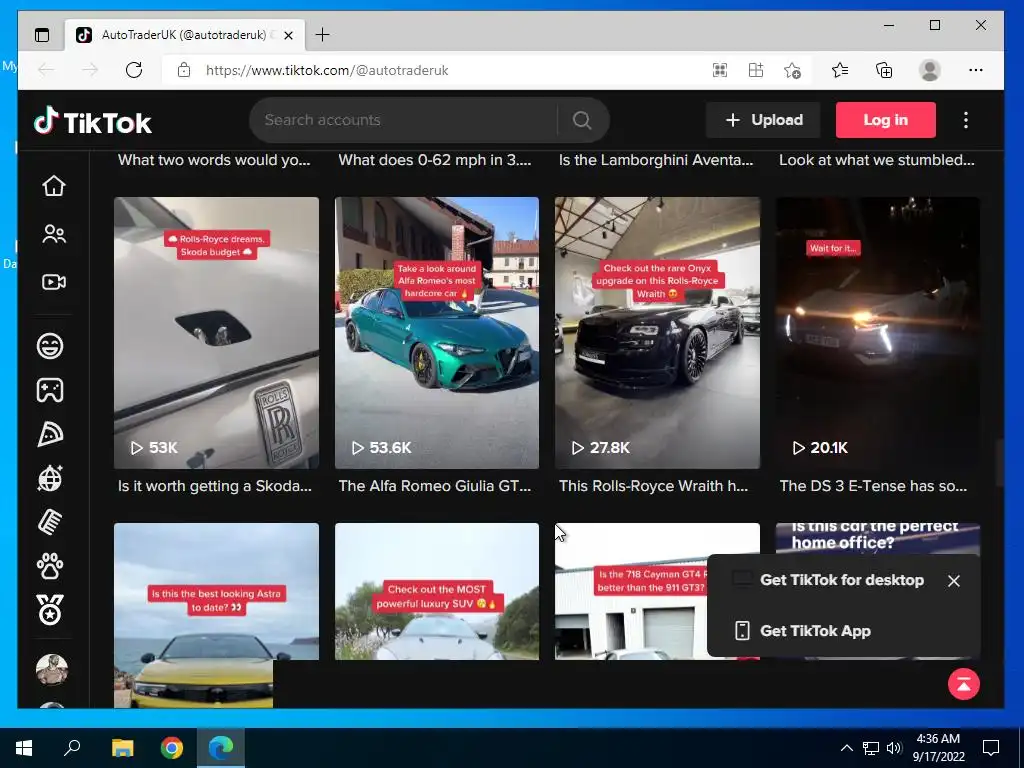Image resolution: width=1024 pixels, height=768 pixels.
Task: Select the Food pizza category icon
Action: (50, 434)
